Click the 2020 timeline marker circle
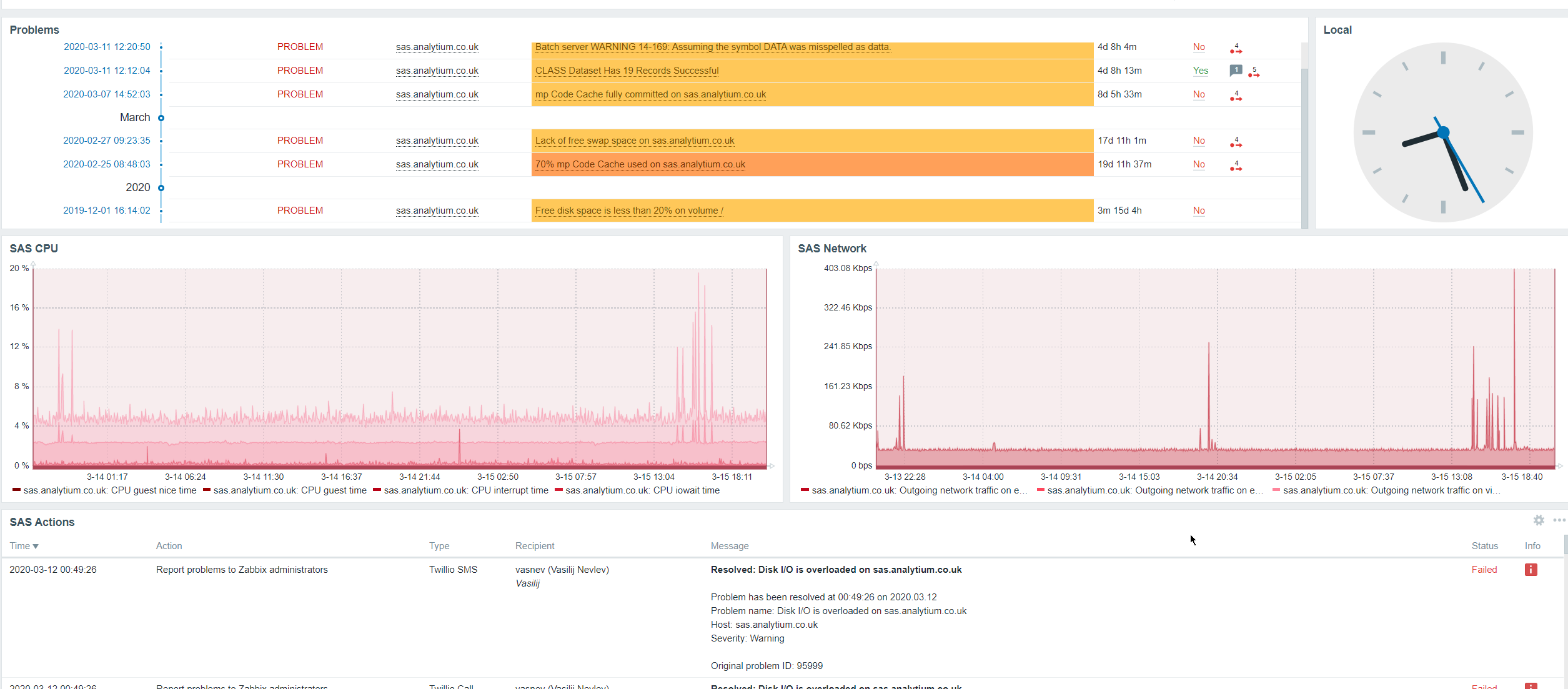Viewport: 1568px width, 689px height. coord(161,188)
